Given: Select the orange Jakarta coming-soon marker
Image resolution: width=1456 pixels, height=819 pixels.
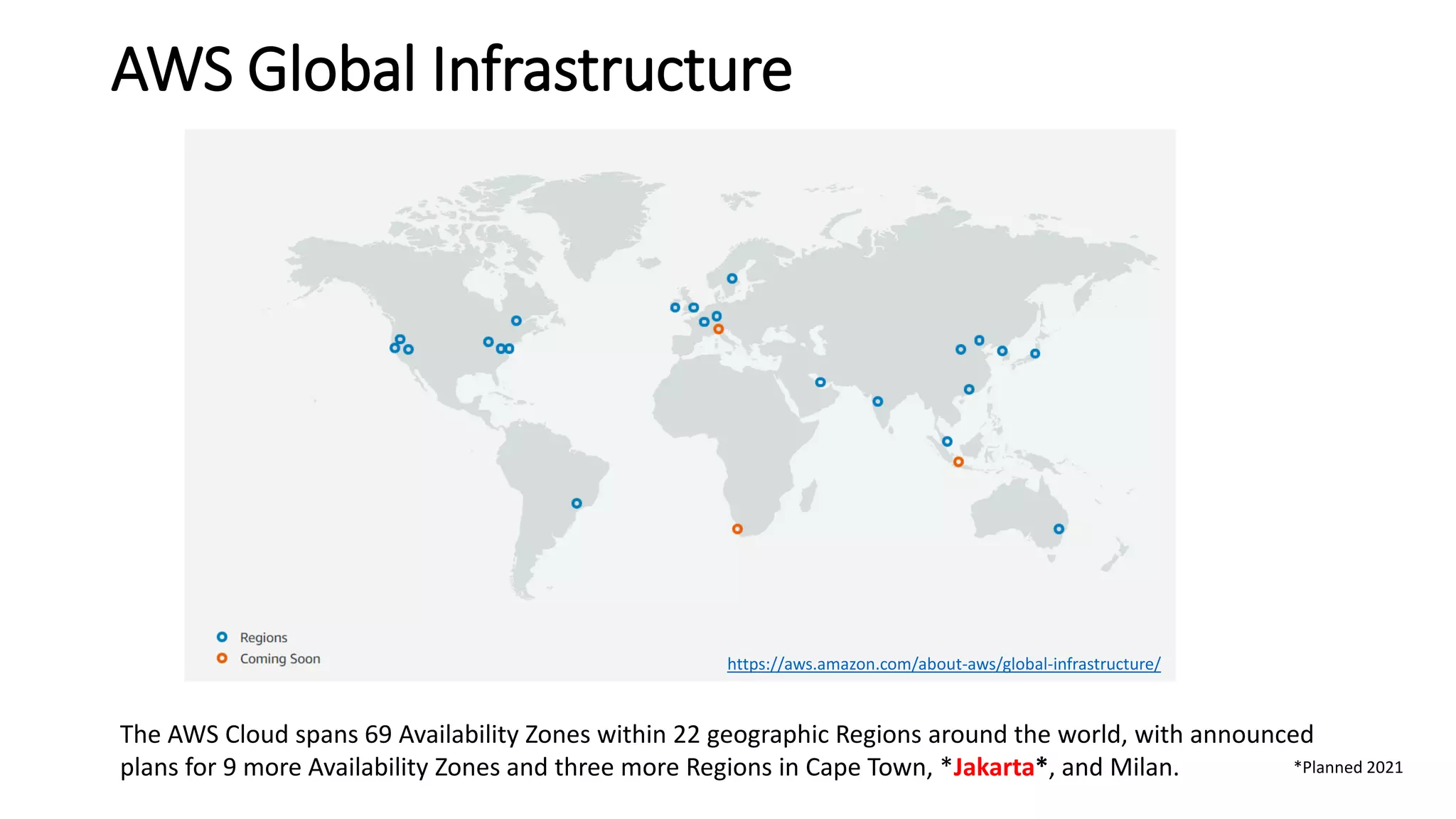Looking at the screenshot, I should [x=958, y=462].
